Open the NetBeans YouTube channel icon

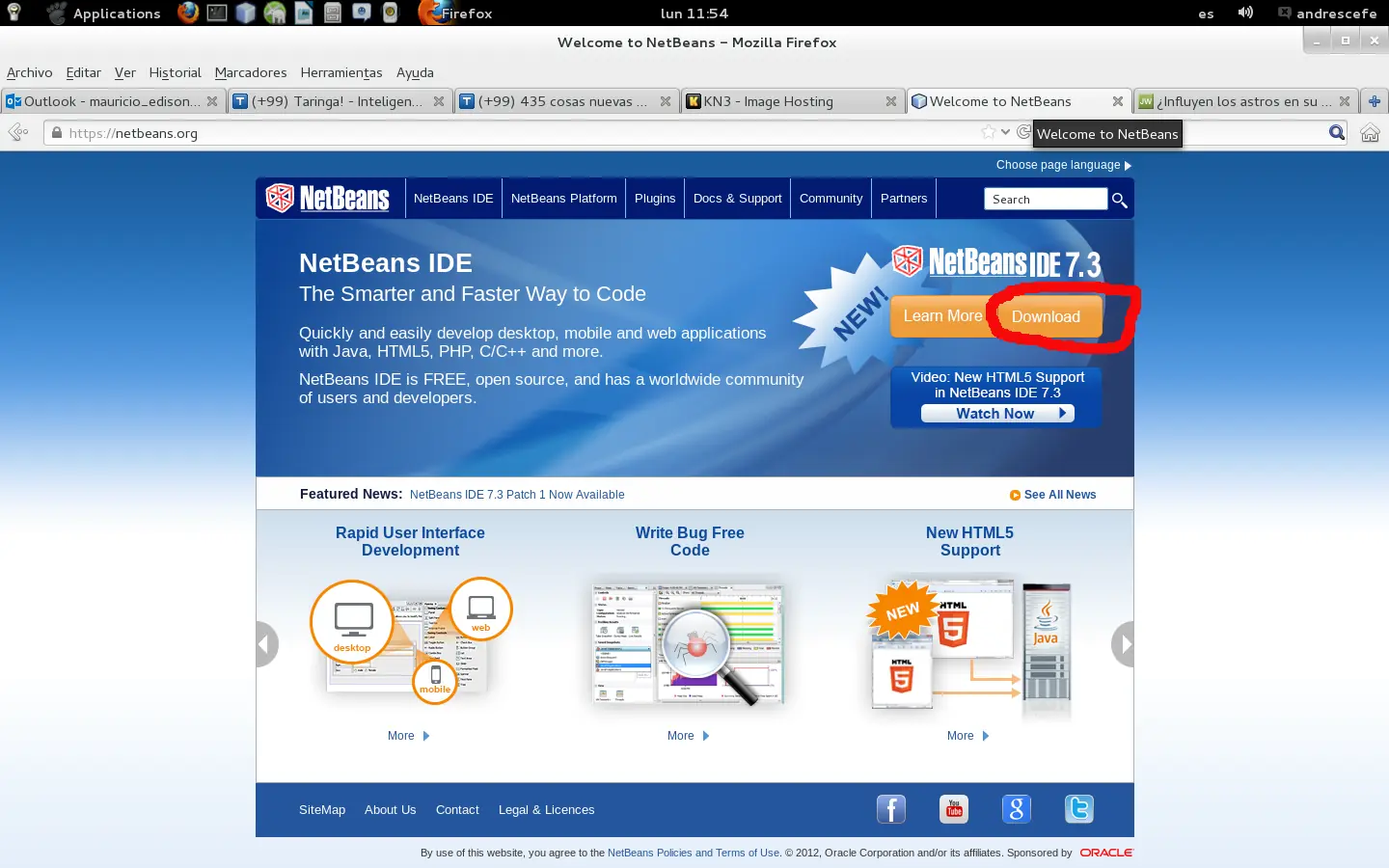pyautogui.click(x=954, y=808)
